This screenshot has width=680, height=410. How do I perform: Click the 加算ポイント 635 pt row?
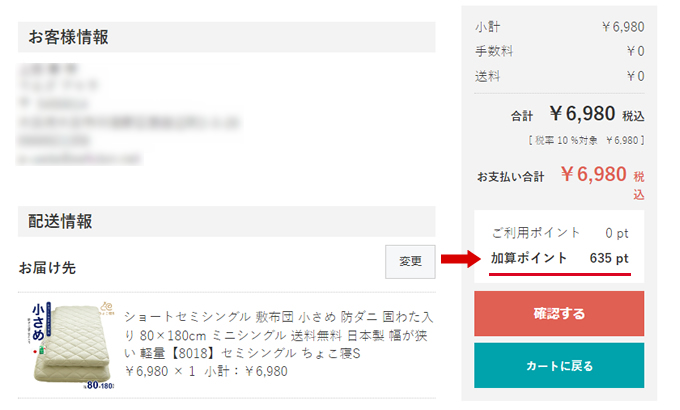point(559,258)
